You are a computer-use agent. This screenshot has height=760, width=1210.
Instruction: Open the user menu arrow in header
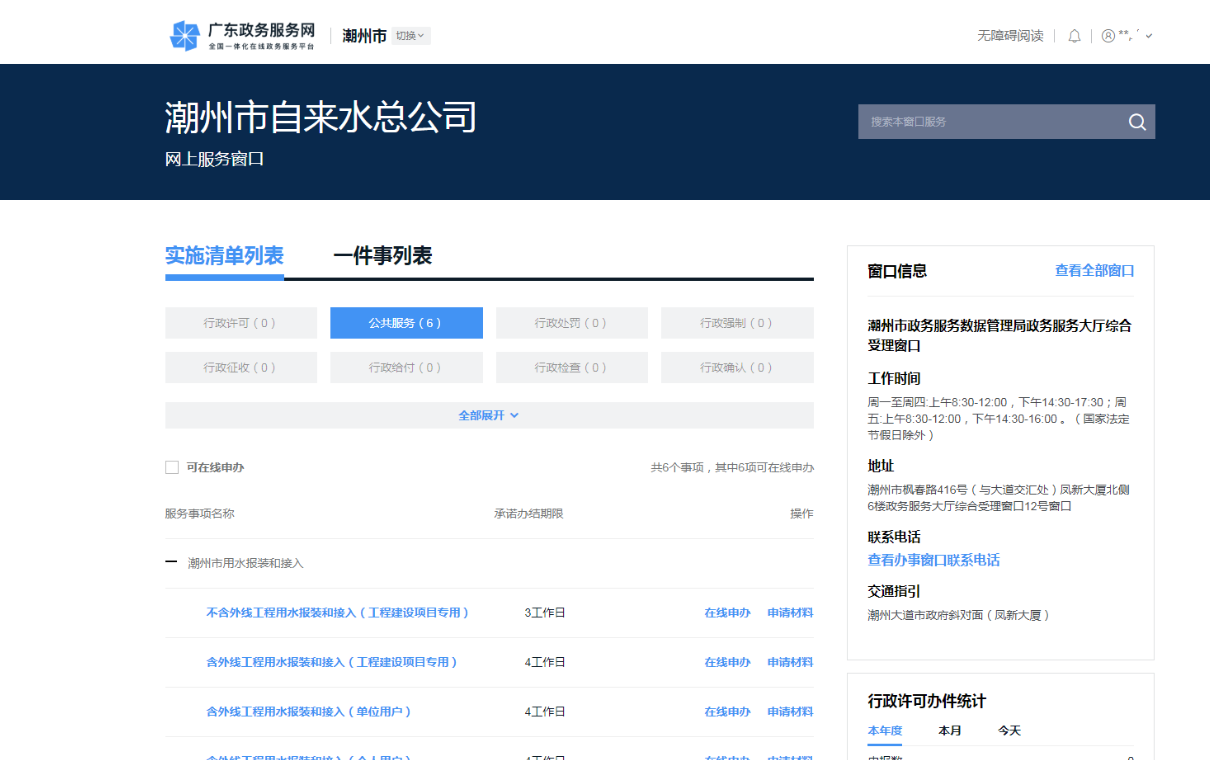[x=1149, y=36]
